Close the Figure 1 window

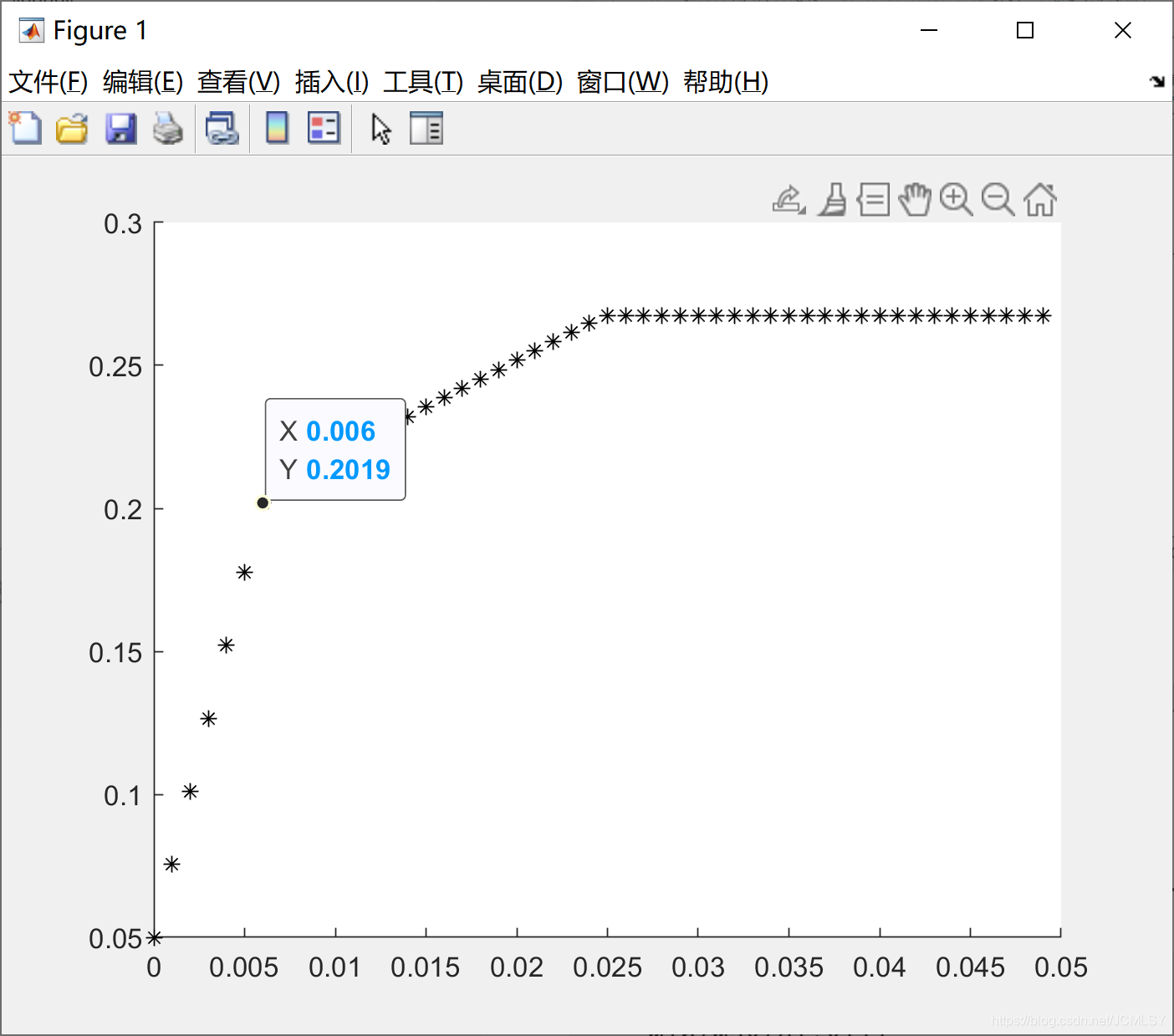coord(1123,31)
